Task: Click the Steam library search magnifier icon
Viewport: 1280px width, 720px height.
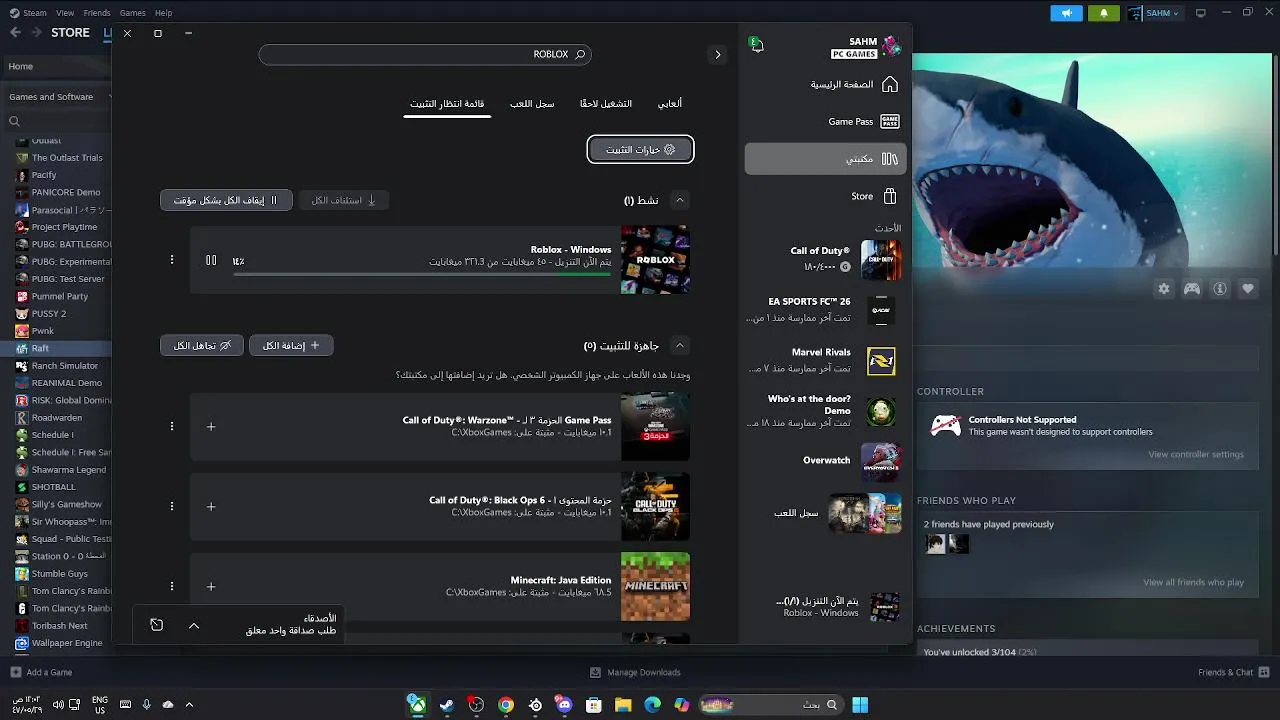Action: (x=14, y=121)
